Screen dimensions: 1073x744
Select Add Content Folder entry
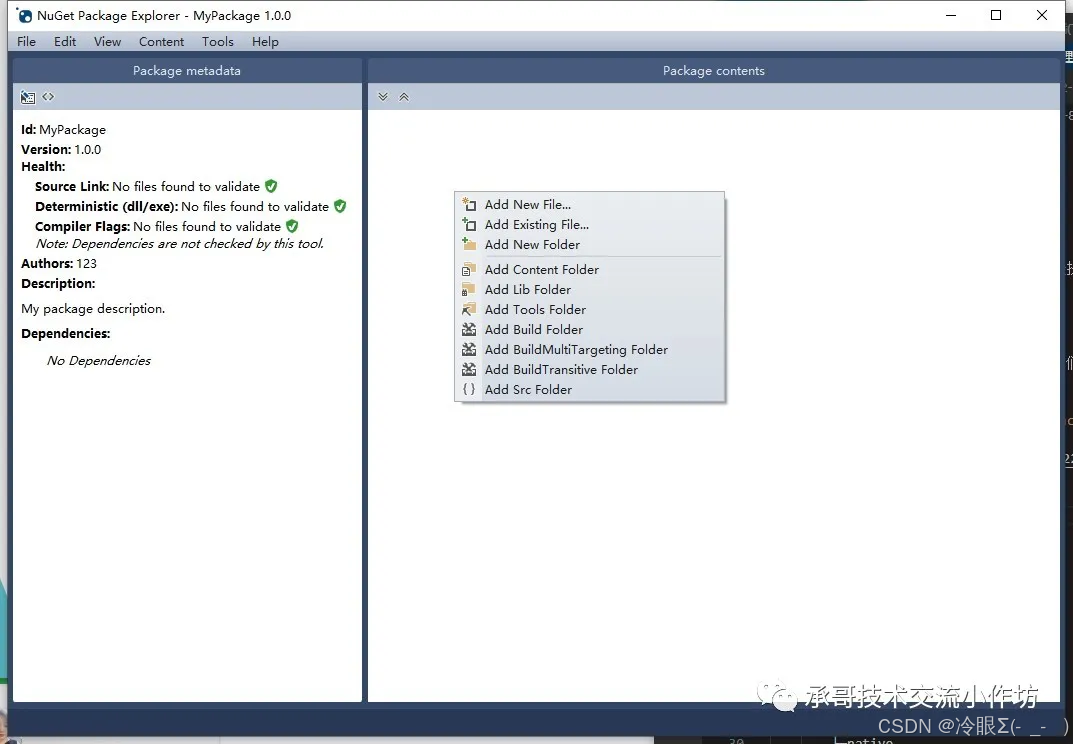589,269
